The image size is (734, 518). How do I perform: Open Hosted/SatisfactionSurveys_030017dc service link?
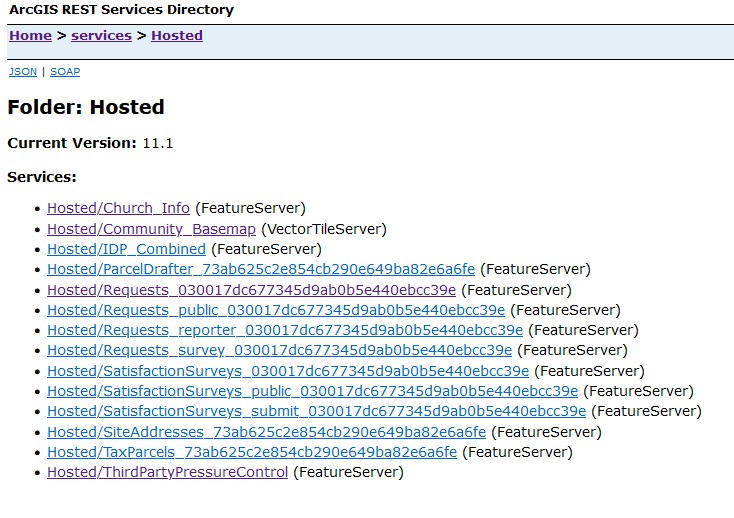pos(288,371)
